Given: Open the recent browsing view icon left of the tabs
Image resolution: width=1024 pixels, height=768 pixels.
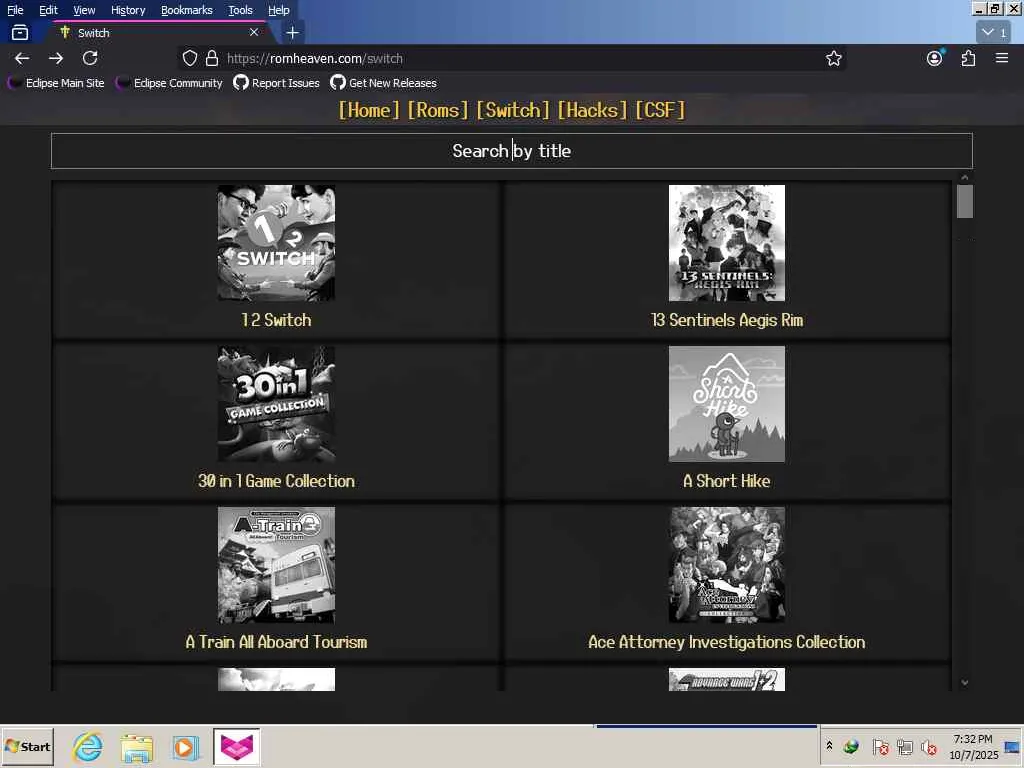Looking at the screenshot, I should pyautogui.click(x=20, y=32).
